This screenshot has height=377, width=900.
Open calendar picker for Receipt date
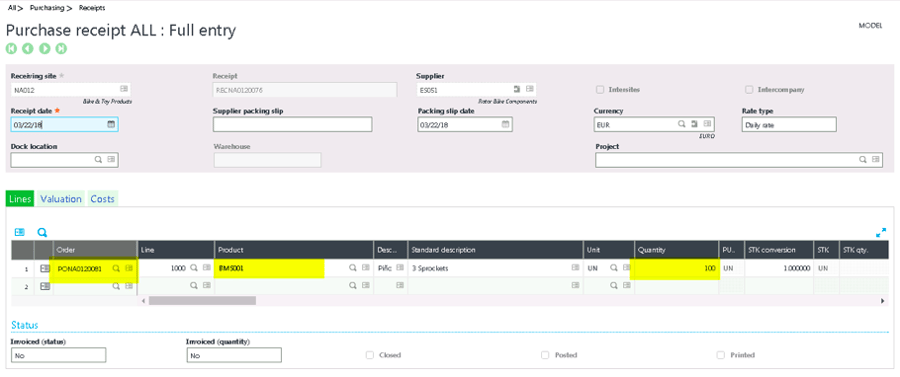[111, 124]
